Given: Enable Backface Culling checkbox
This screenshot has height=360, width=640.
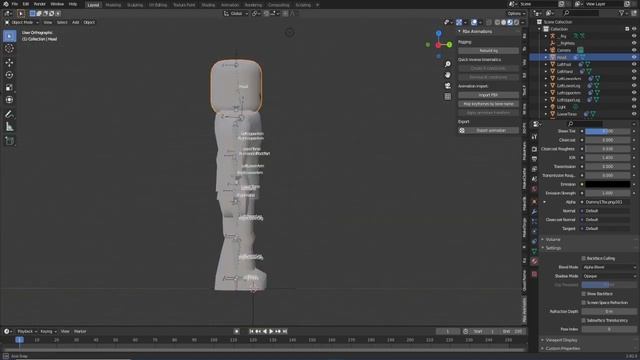Looking at the screenshot, I should coord(584,258).
